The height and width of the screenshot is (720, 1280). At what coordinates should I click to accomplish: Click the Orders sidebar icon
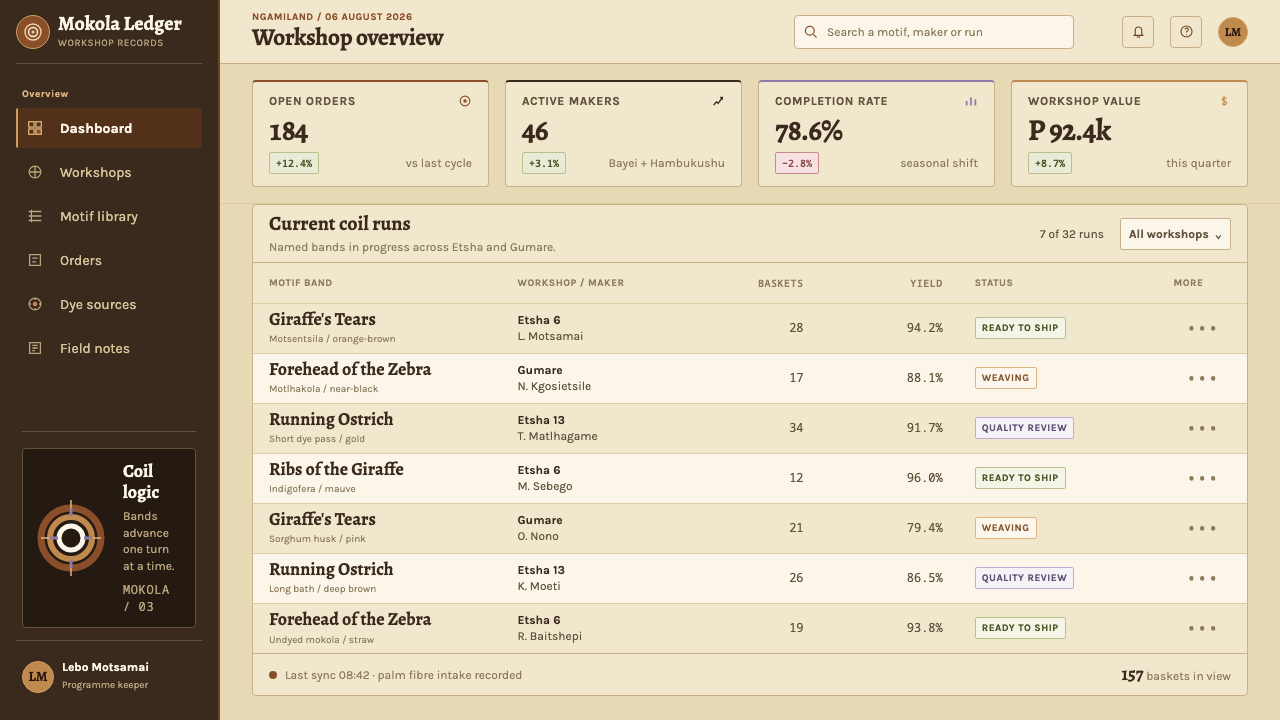[35, 260]
